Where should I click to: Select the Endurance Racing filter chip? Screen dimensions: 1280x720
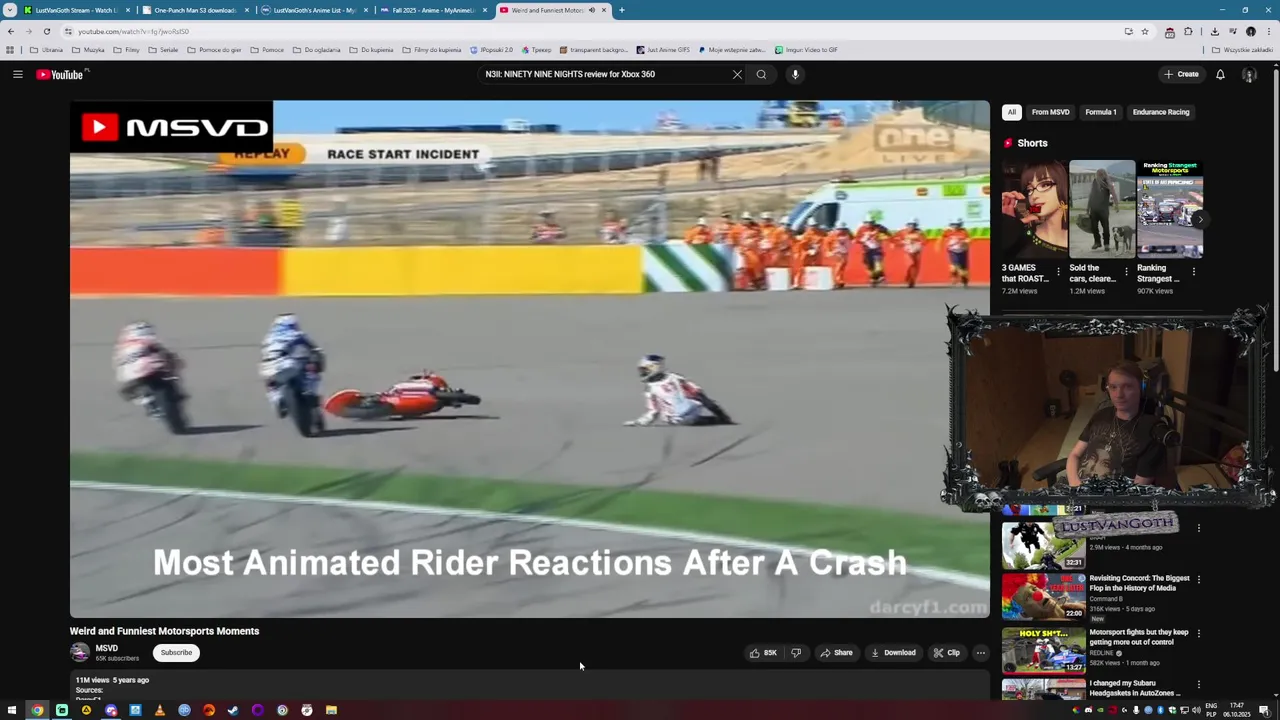1161,112
